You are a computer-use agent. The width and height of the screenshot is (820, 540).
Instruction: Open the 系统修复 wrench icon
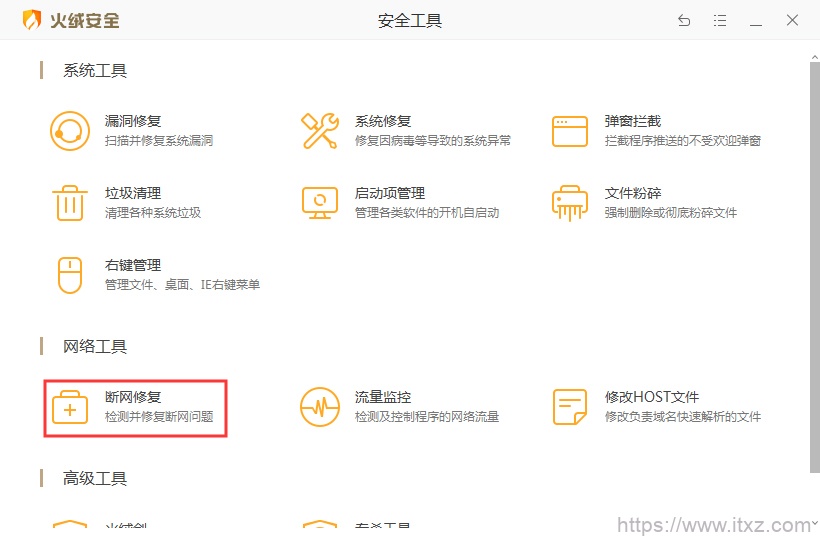320,131
